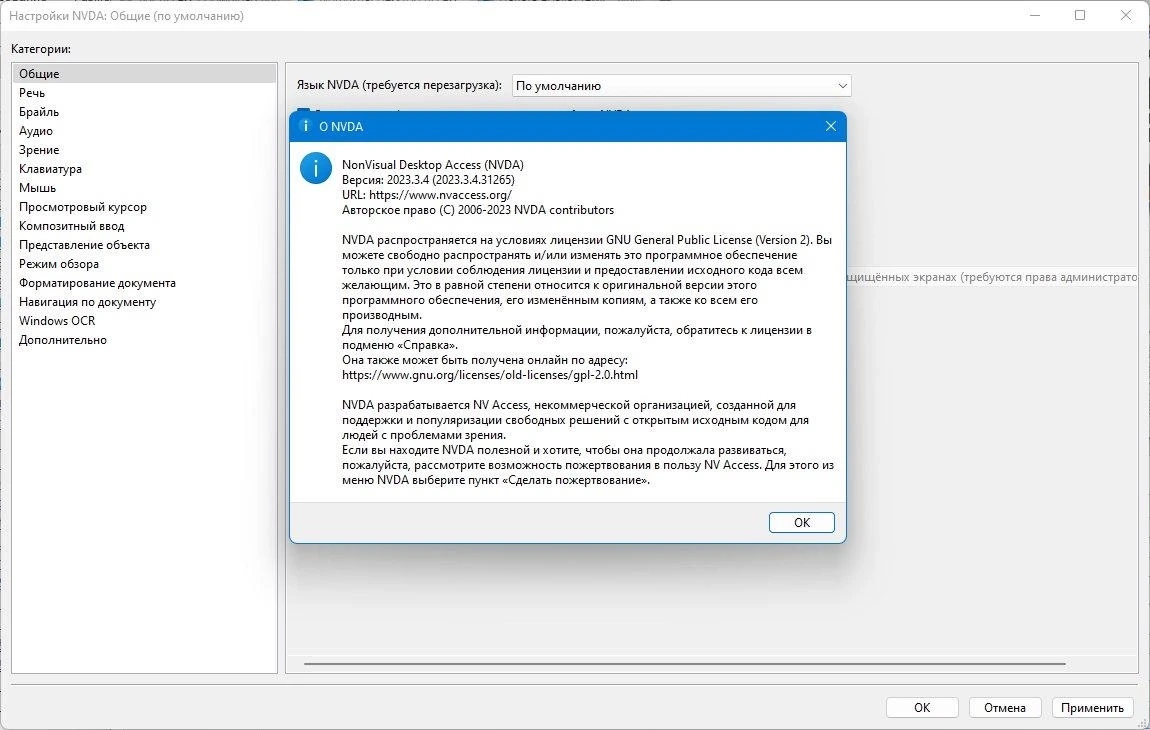
Task: Select the Брайль category
Action: click(144, 112)
